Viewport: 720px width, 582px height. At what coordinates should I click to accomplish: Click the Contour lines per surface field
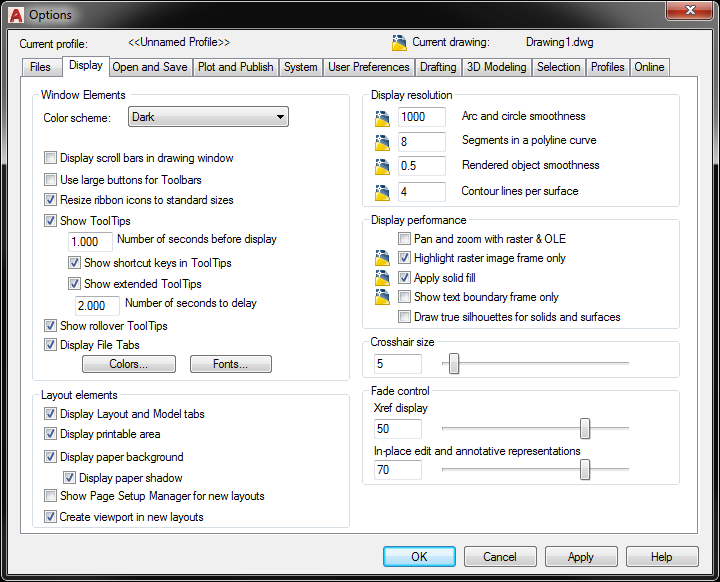(x=422, y=192)
